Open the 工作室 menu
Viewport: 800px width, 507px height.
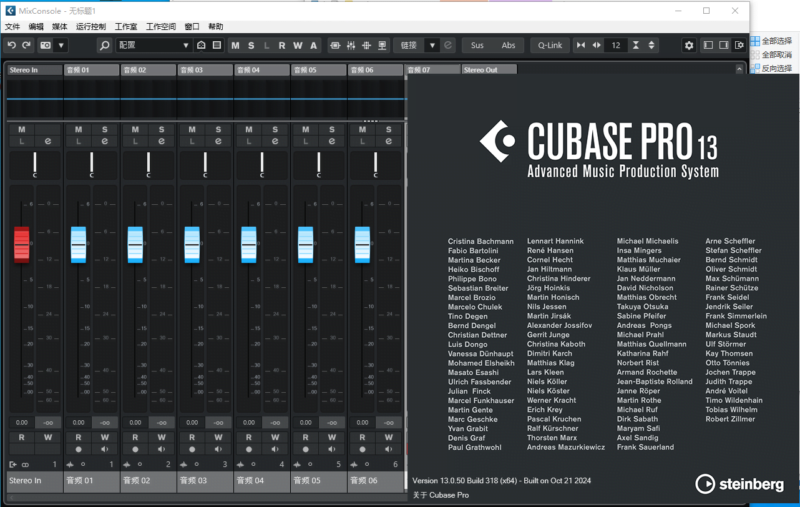tap(126, 27)
